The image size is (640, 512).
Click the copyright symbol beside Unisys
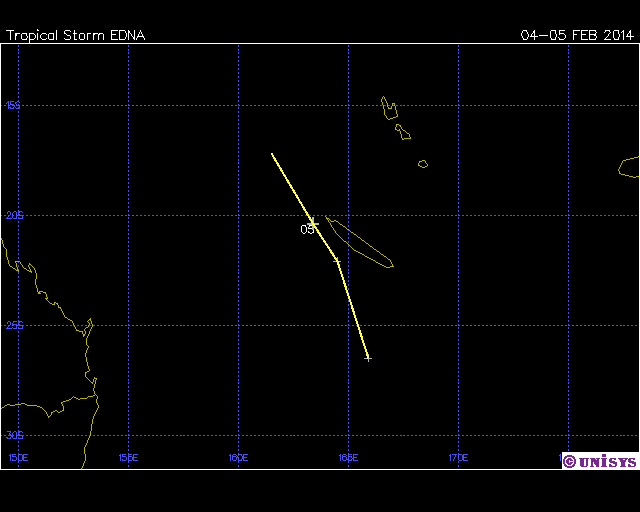coord(569,461)
